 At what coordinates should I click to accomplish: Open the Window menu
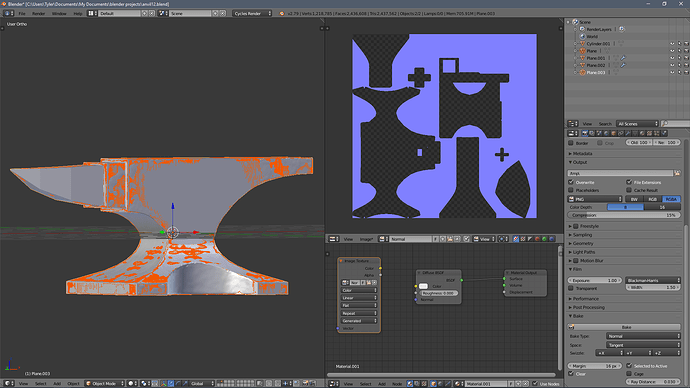tap(59, 13)
